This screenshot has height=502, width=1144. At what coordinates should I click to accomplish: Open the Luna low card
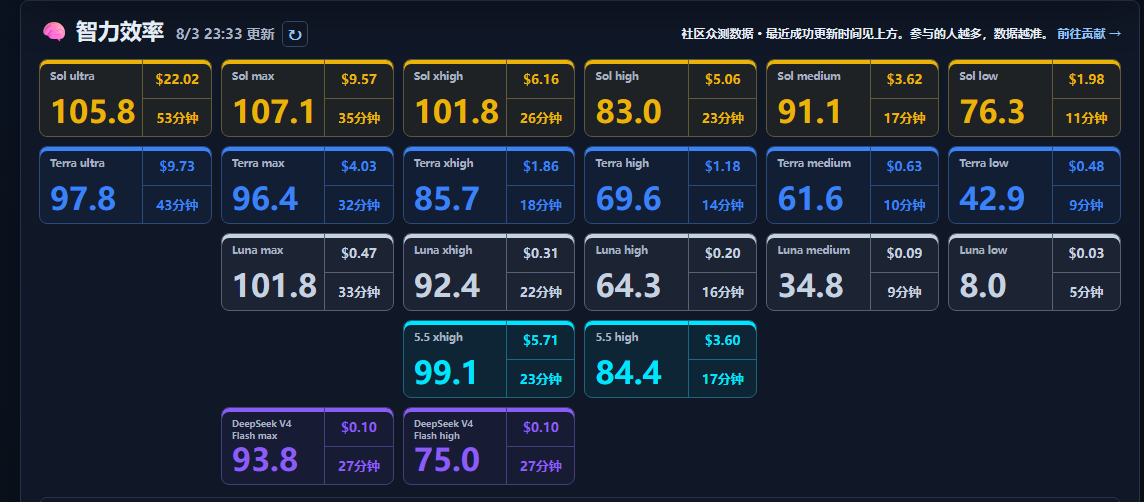(x=1035, y=271)
